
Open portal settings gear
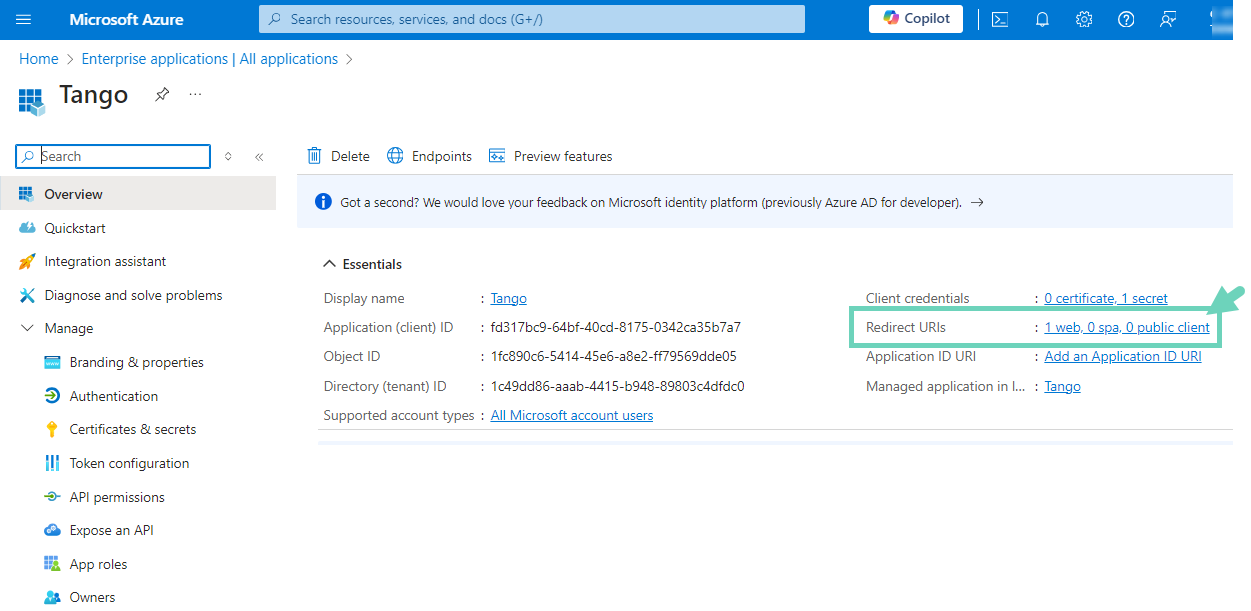1084,19
